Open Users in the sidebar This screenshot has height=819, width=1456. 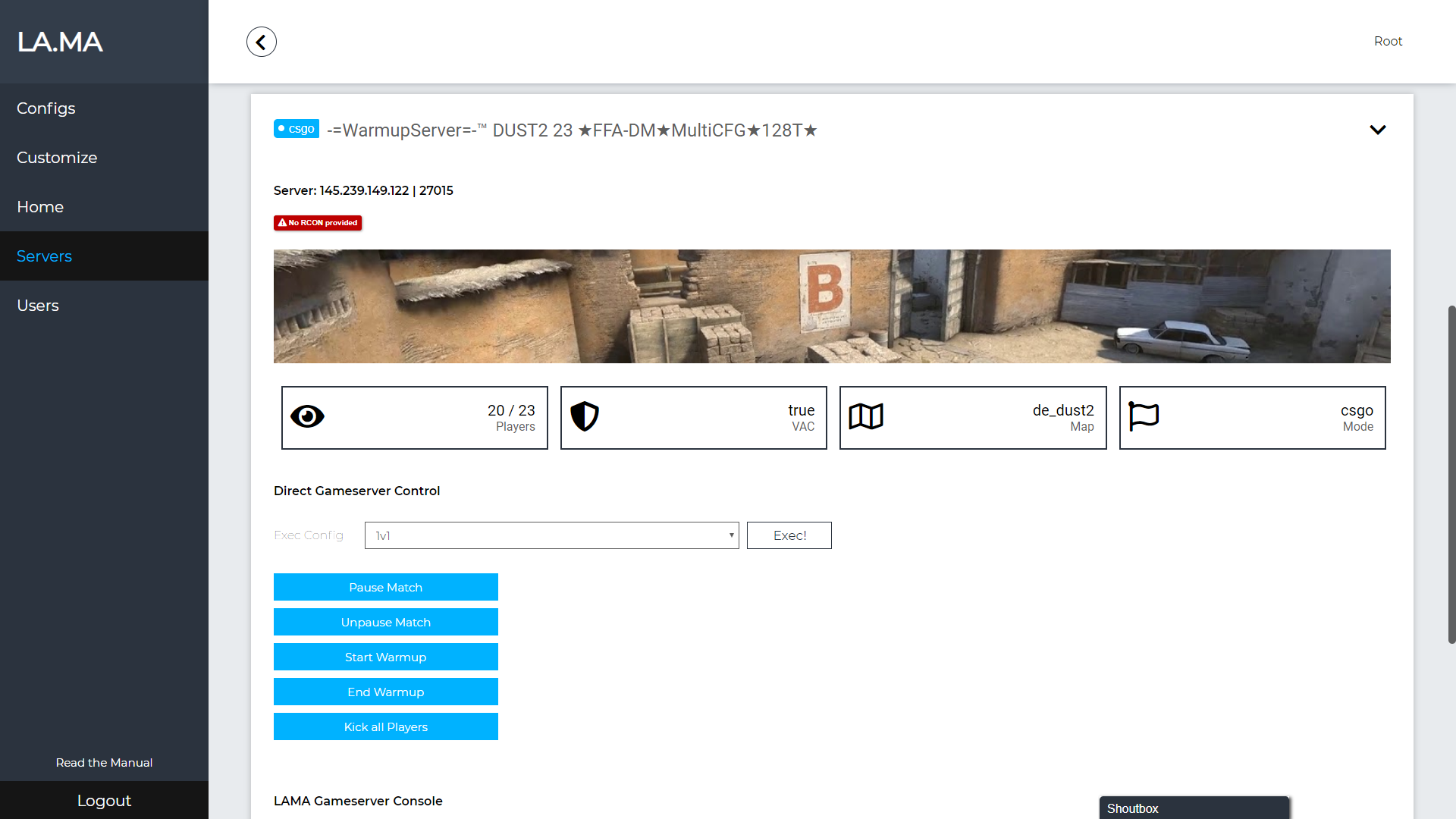[x=104, y=306]
